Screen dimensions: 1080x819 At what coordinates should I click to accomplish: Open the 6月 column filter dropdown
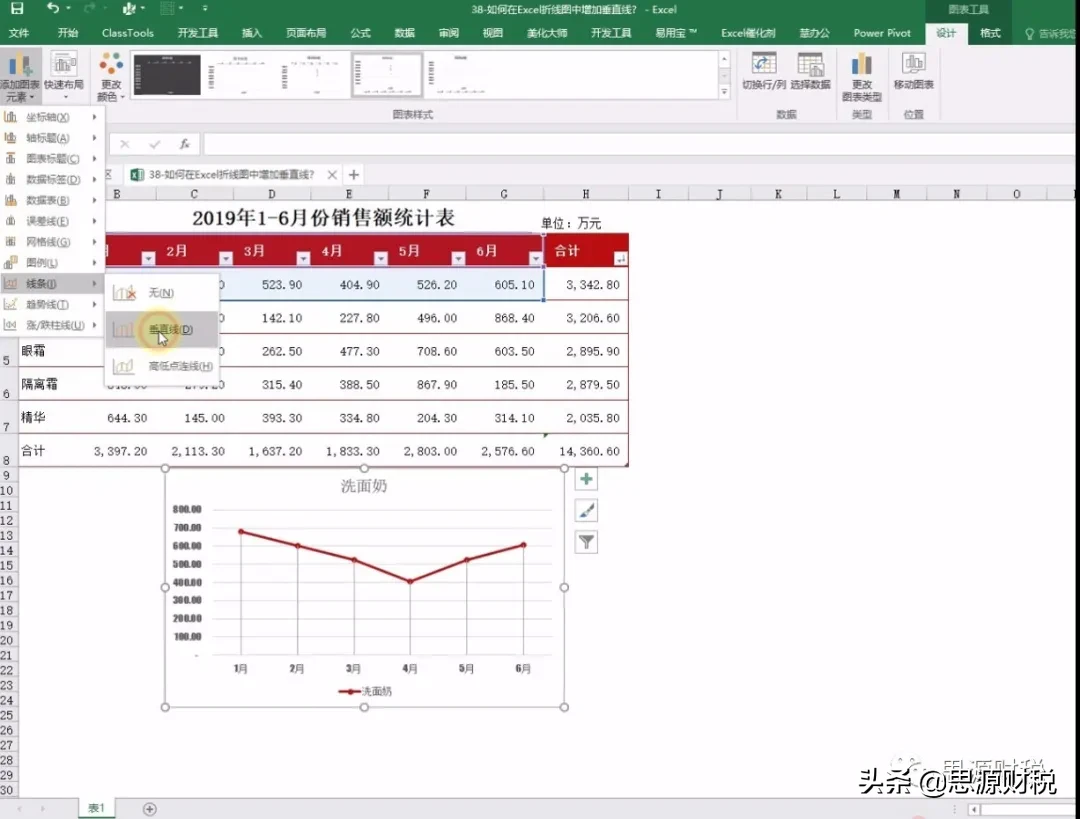(x=535, y=258)
